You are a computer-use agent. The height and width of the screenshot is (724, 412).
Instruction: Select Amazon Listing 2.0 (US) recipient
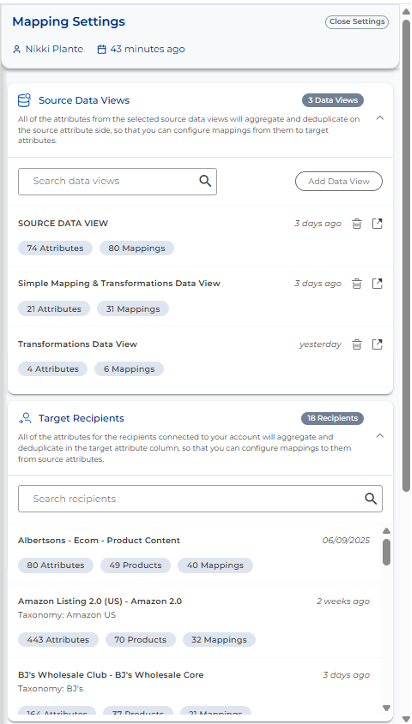[x=194, y=621]
